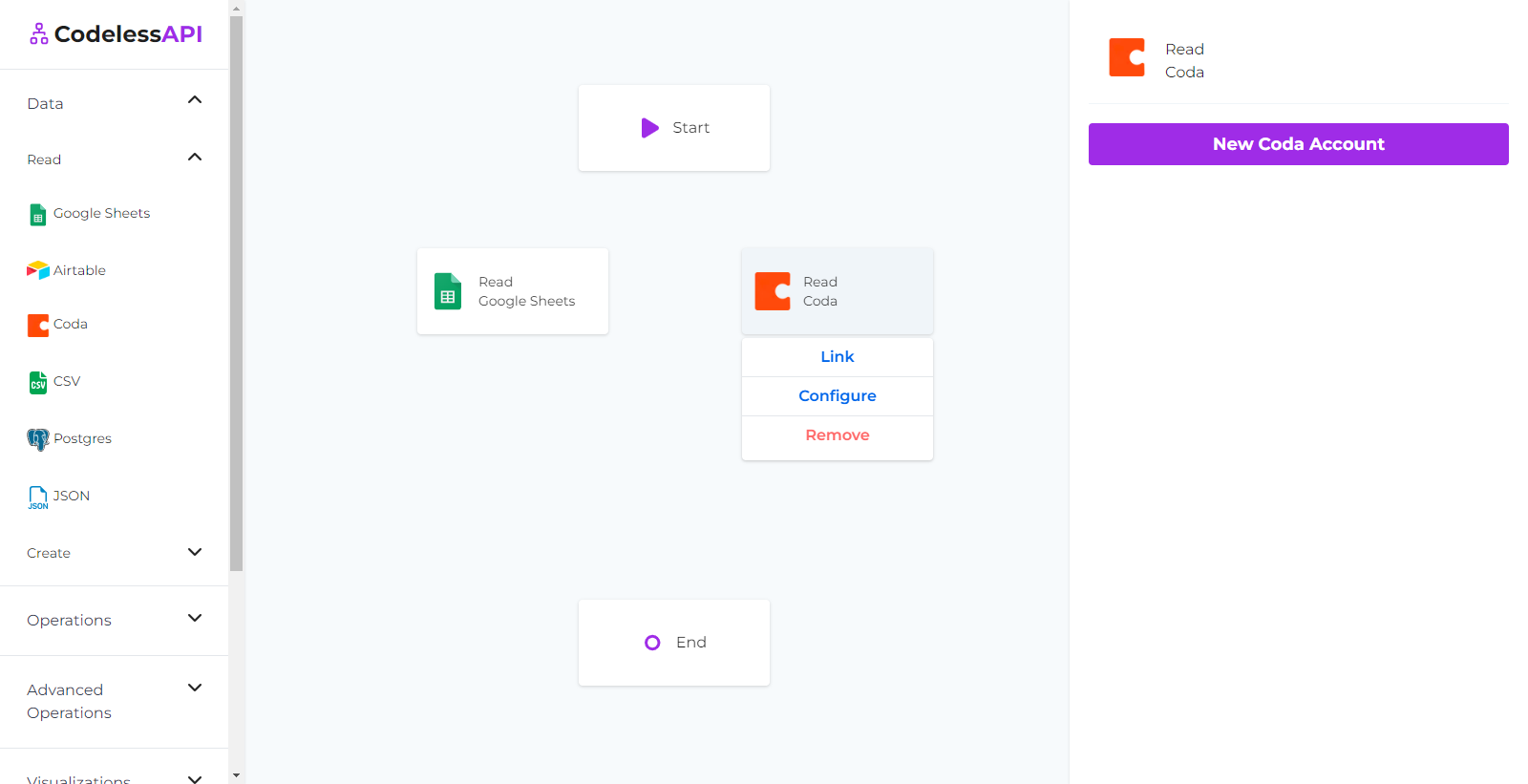Click the Google Sheets sidebar label

tap(102, 213)
